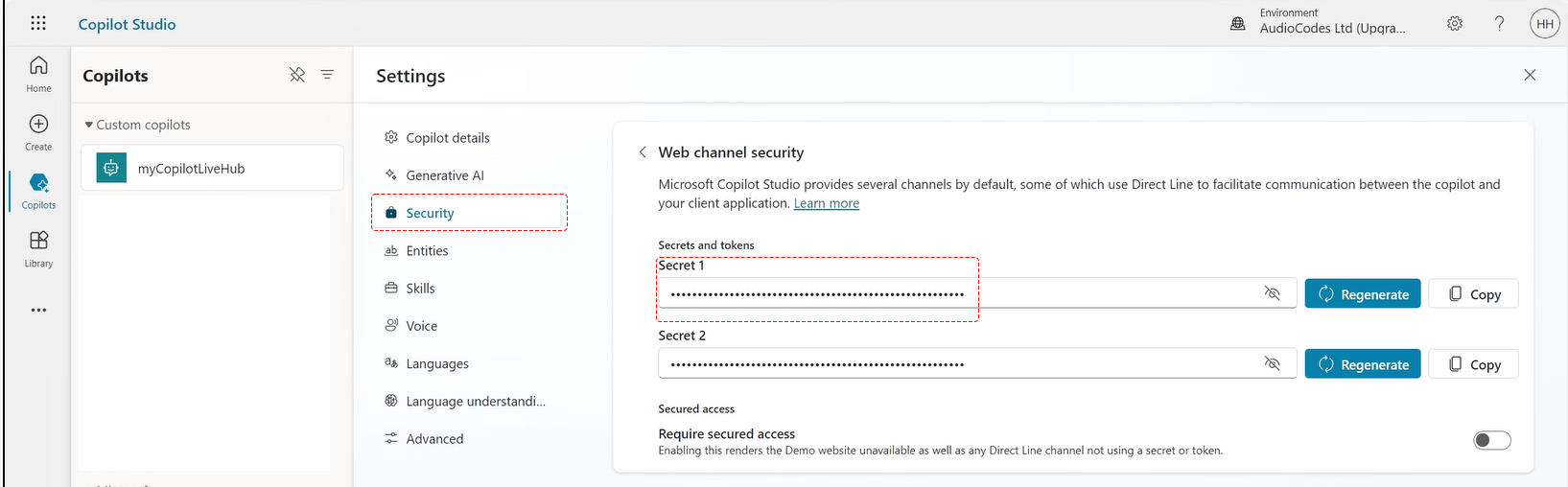Open Entities settings
1568x487 pixels.
[416, 250]
